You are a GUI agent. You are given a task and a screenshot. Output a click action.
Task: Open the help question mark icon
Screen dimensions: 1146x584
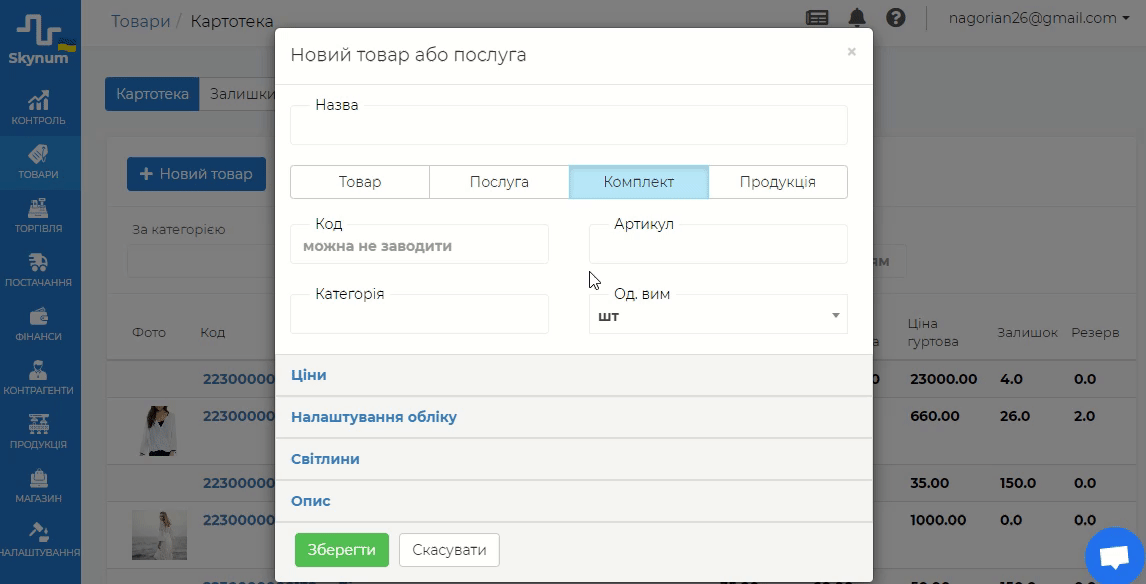(895, 18)
